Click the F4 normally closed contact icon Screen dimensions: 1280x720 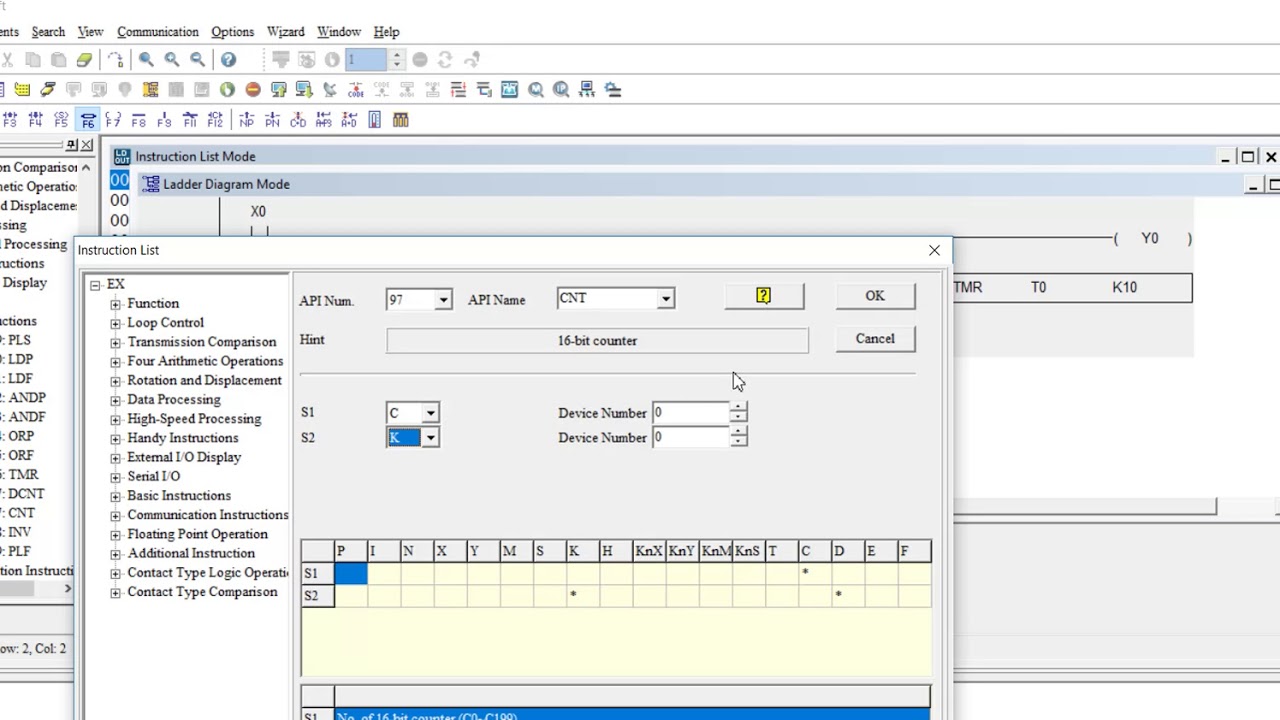click(x=36, y=120)
